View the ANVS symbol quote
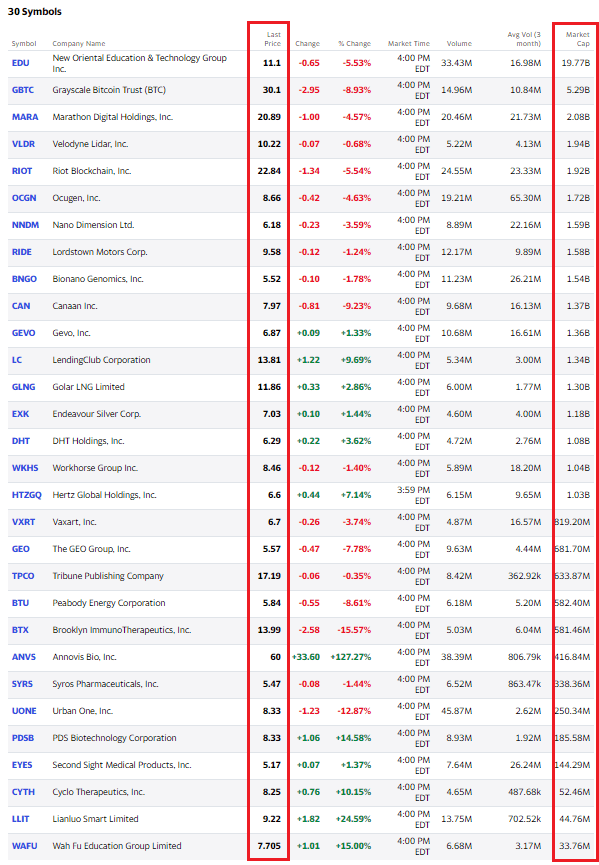The width and height of the screenshot is (599, 865). click(23, 658)
